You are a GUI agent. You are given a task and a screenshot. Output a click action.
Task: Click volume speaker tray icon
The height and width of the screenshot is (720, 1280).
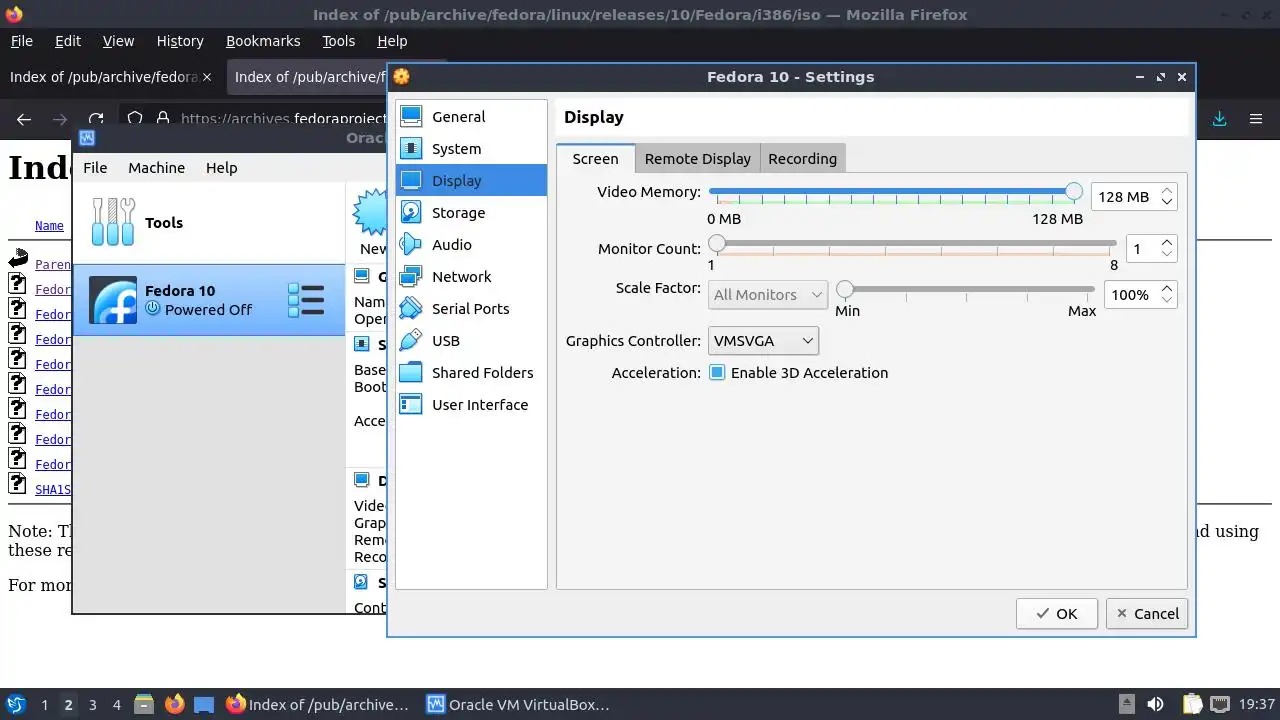1155,704
